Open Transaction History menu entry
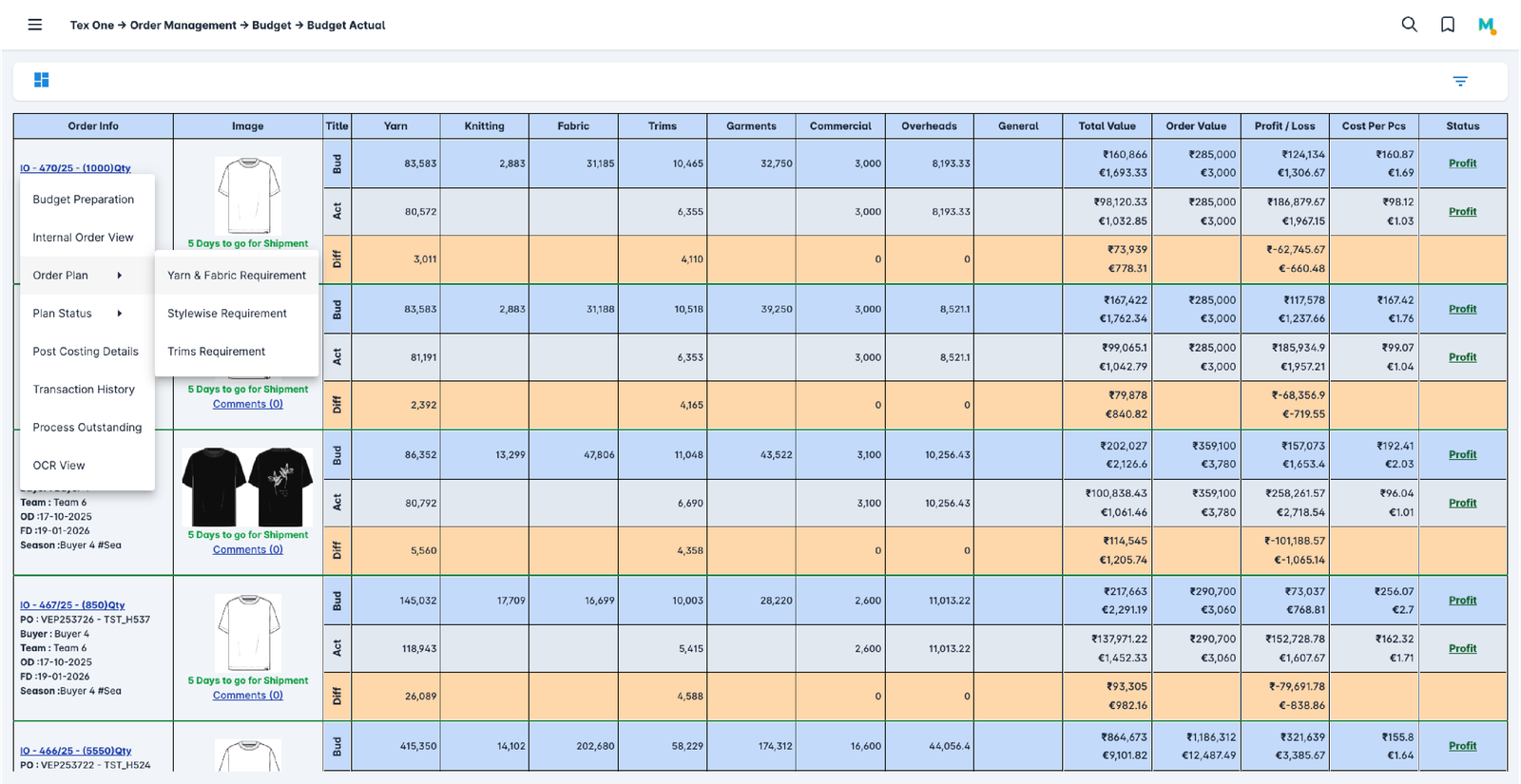The height and width of the screenshot is (784, 1521). pyautogui.click(x=84, y=390)
